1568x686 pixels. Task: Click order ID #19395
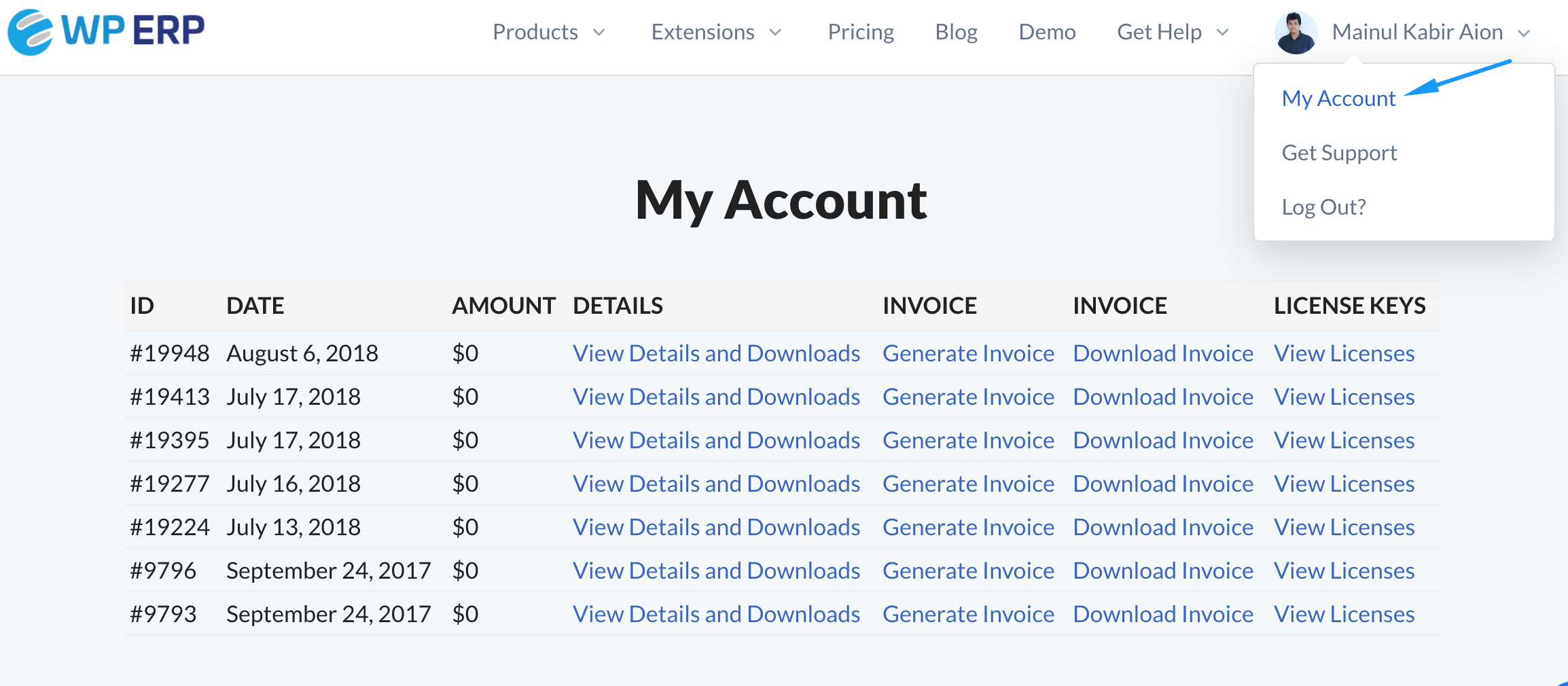tap(170, 440)
